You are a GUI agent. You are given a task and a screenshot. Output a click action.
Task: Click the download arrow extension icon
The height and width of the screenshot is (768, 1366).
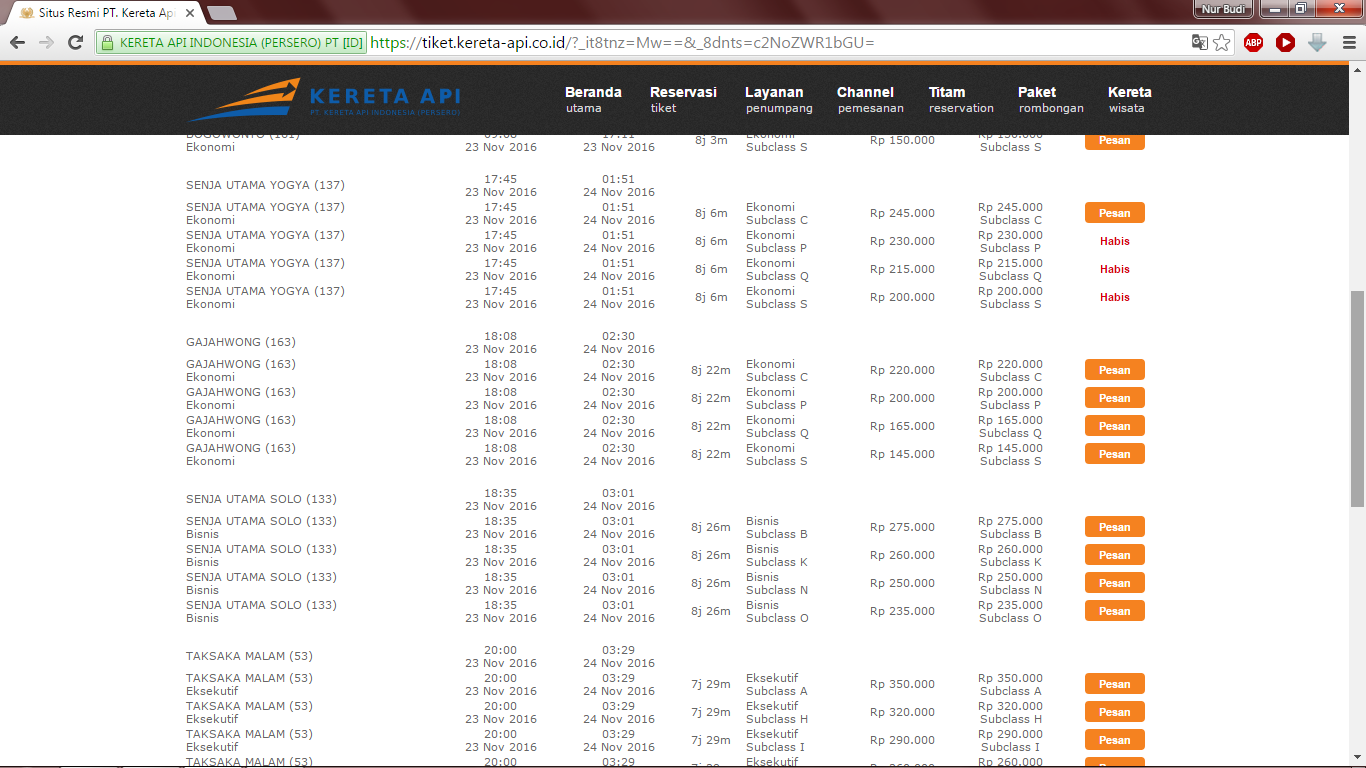point(1317,42)
